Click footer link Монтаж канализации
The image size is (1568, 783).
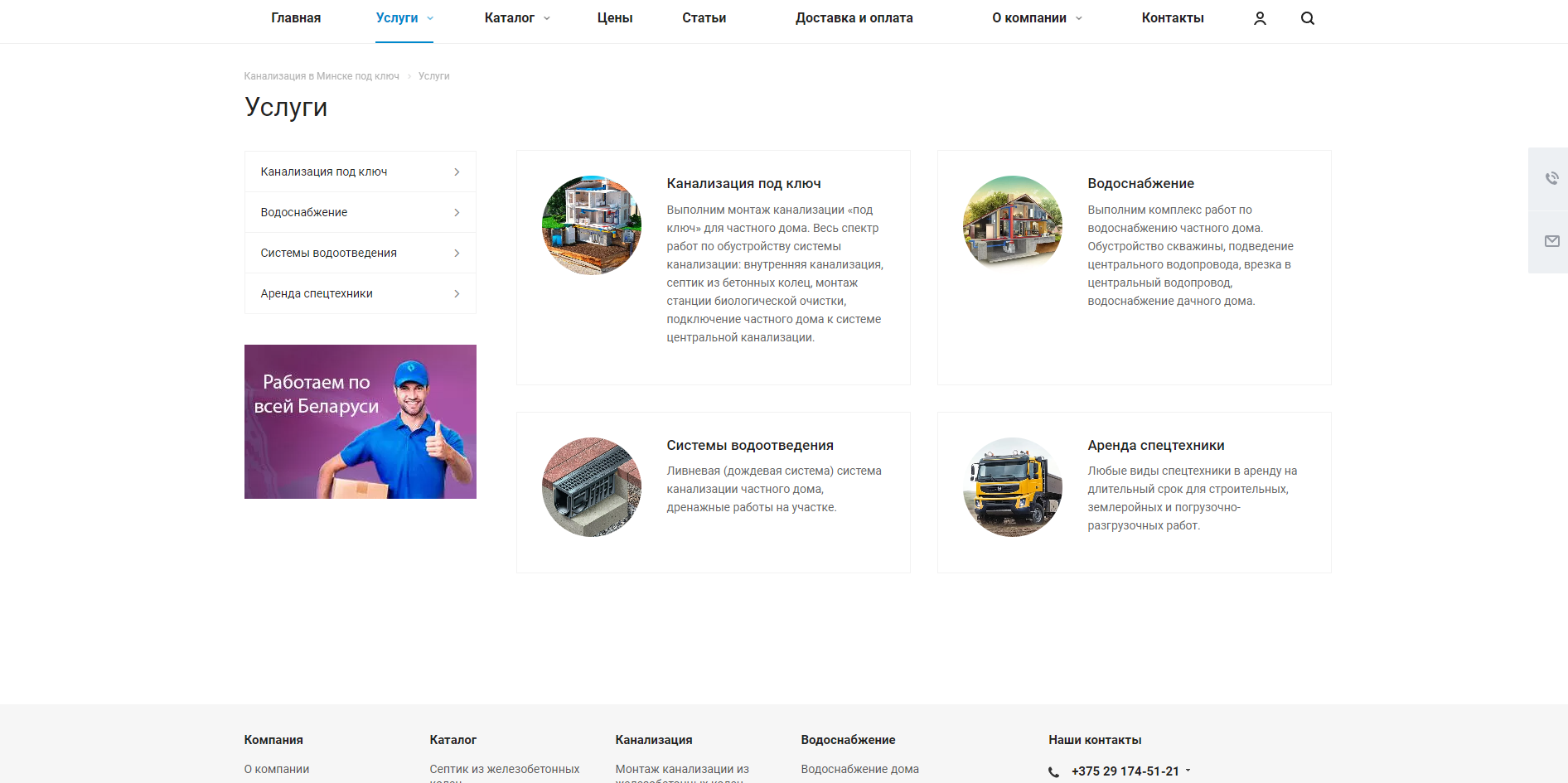coord(682,774)
